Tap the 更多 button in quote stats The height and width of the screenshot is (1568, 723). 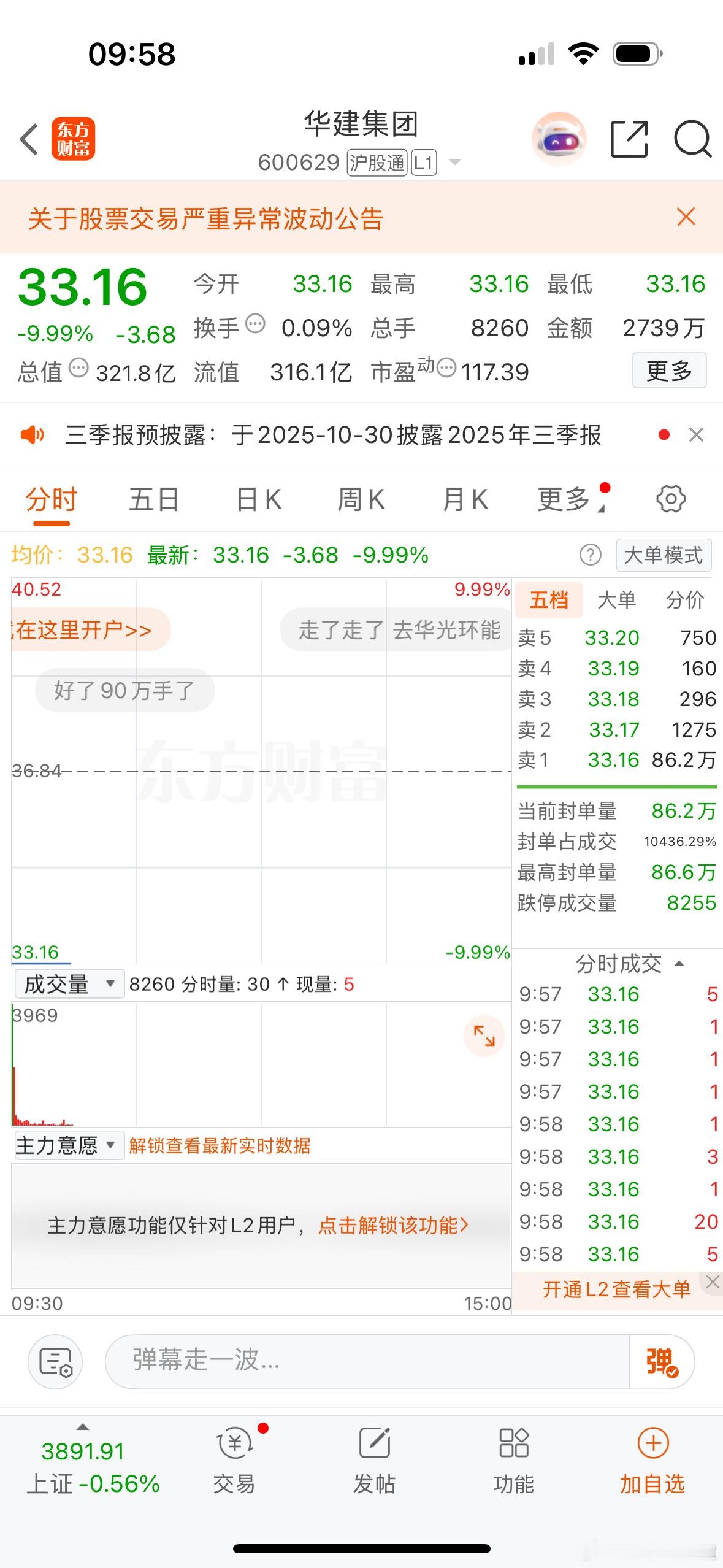click(x=669, y=370)
